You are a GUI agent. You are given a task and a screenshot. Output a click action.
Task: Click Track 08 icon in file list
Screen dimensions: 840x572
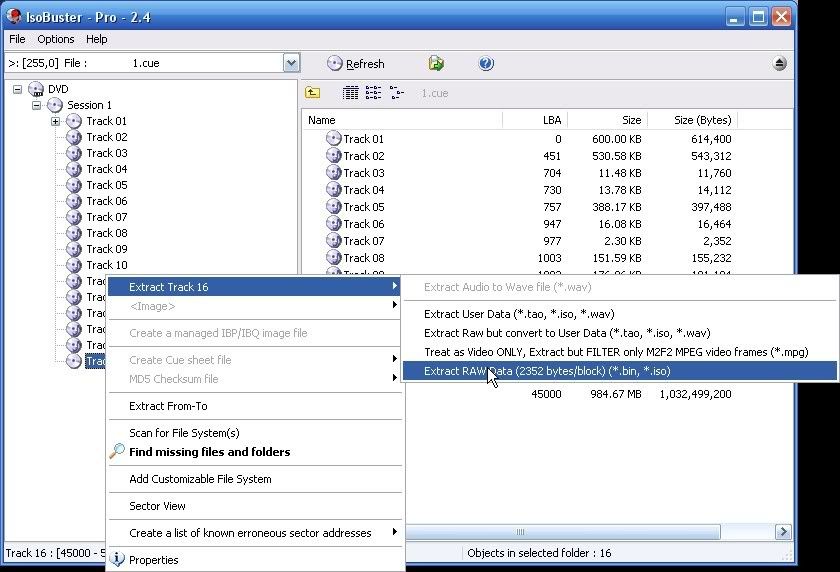(333, 258)
